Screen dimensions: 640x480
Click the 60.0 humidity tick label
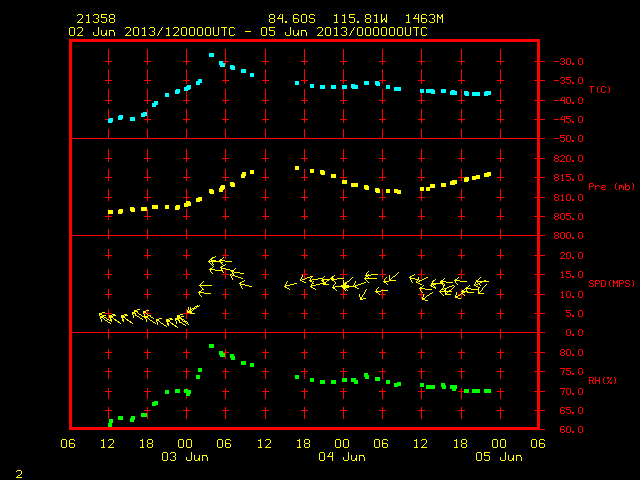pos(571,429)
